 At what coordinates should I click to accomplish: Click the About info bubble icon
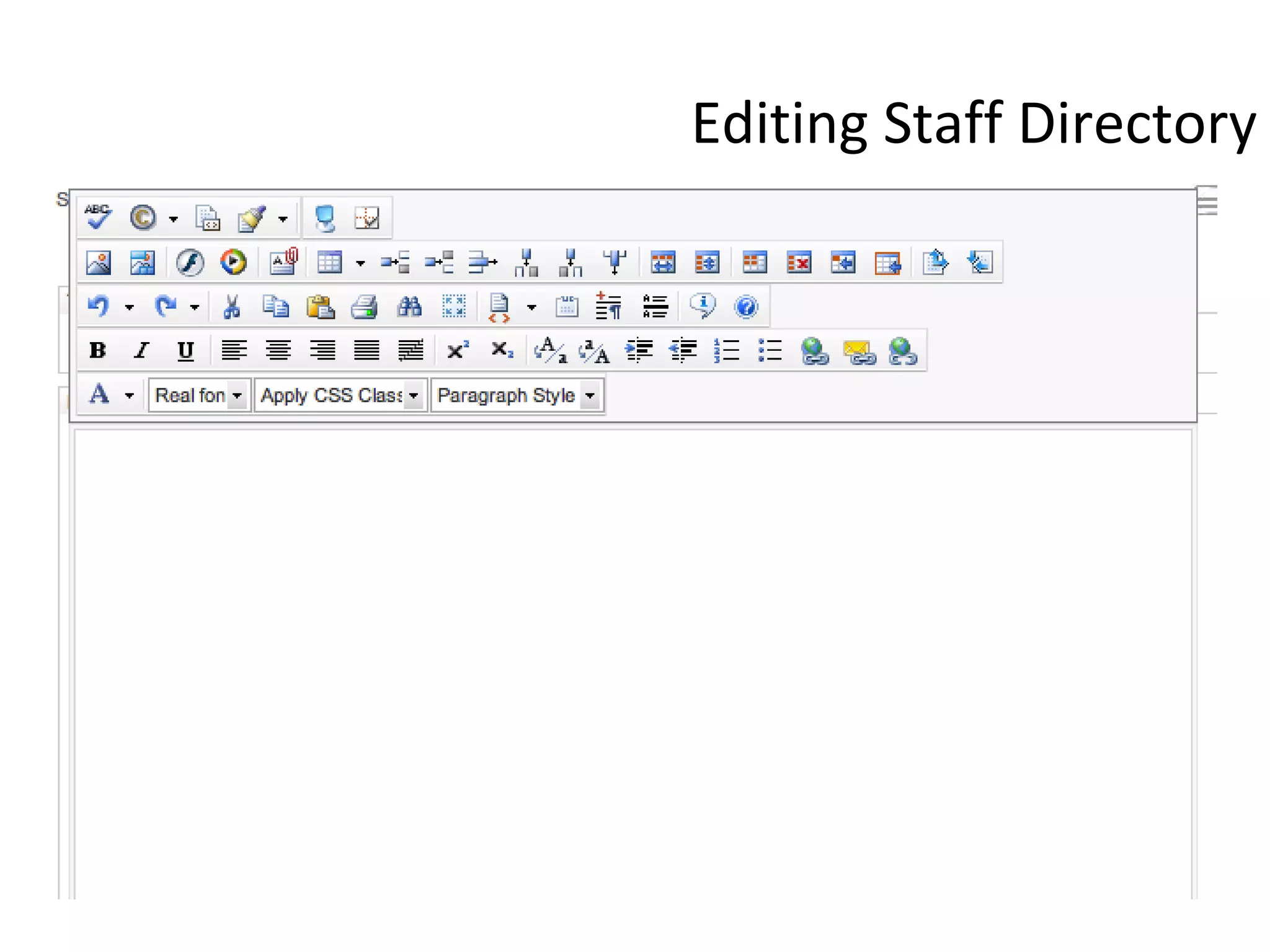pyautogui.click(x=703, y=306)
